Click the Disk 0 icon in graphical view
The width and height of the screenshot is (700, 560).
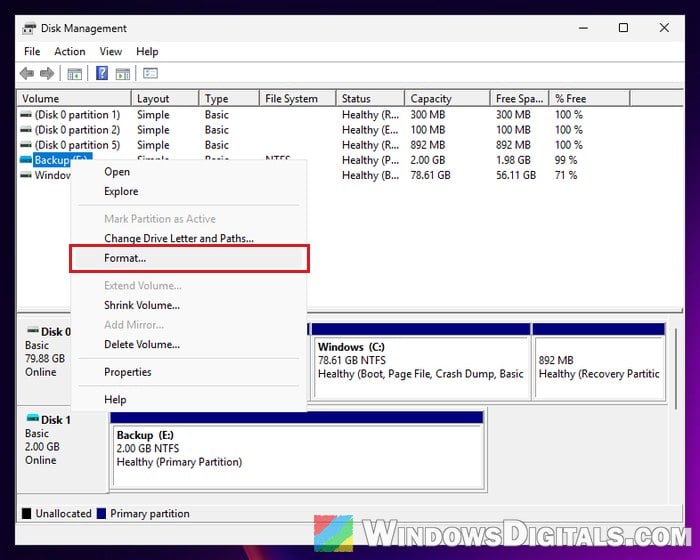pyautogui.click(x=33, y=331)
